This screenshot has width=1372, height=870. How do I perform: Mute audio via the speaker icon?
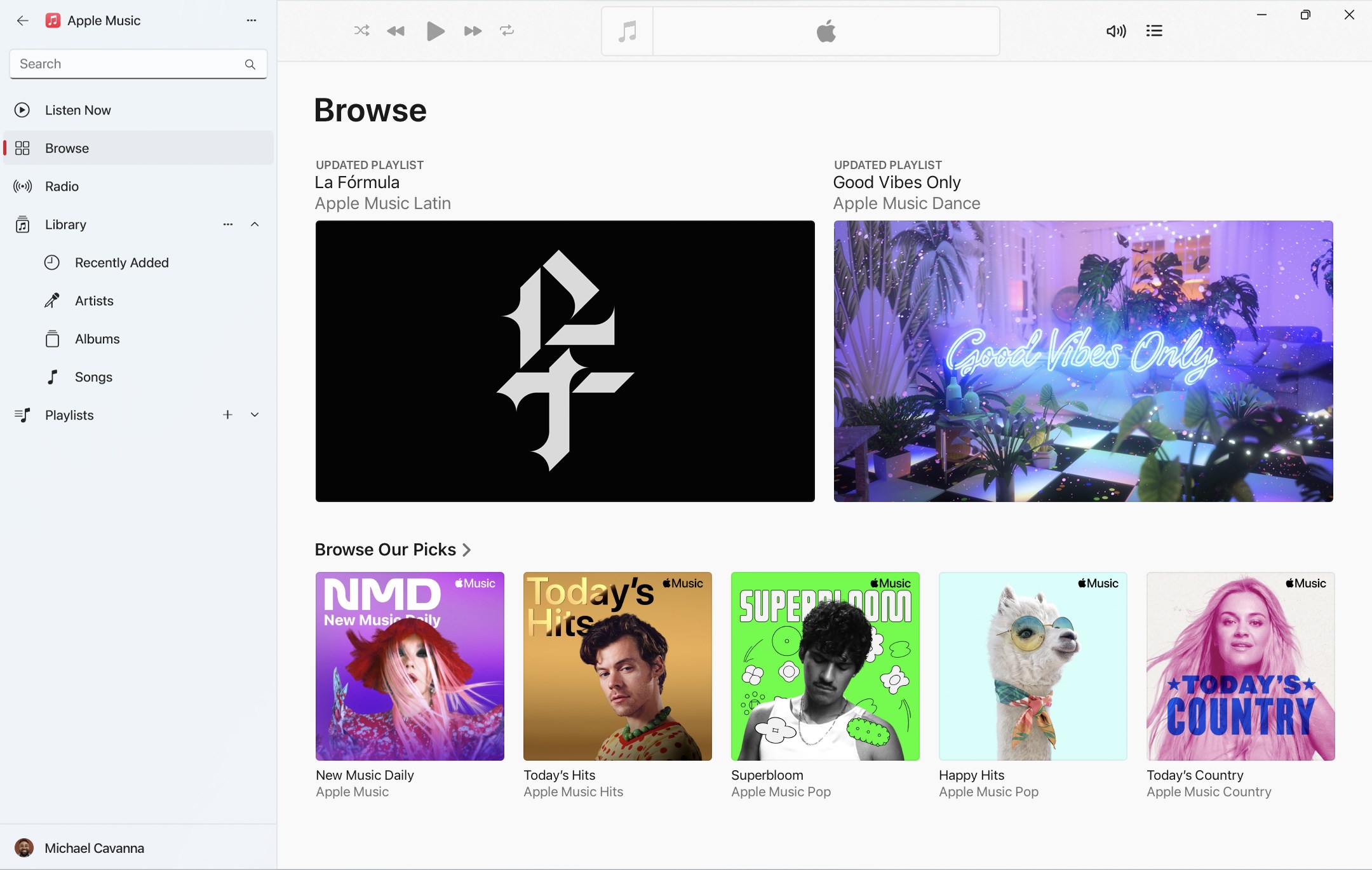click(1116, 30)
